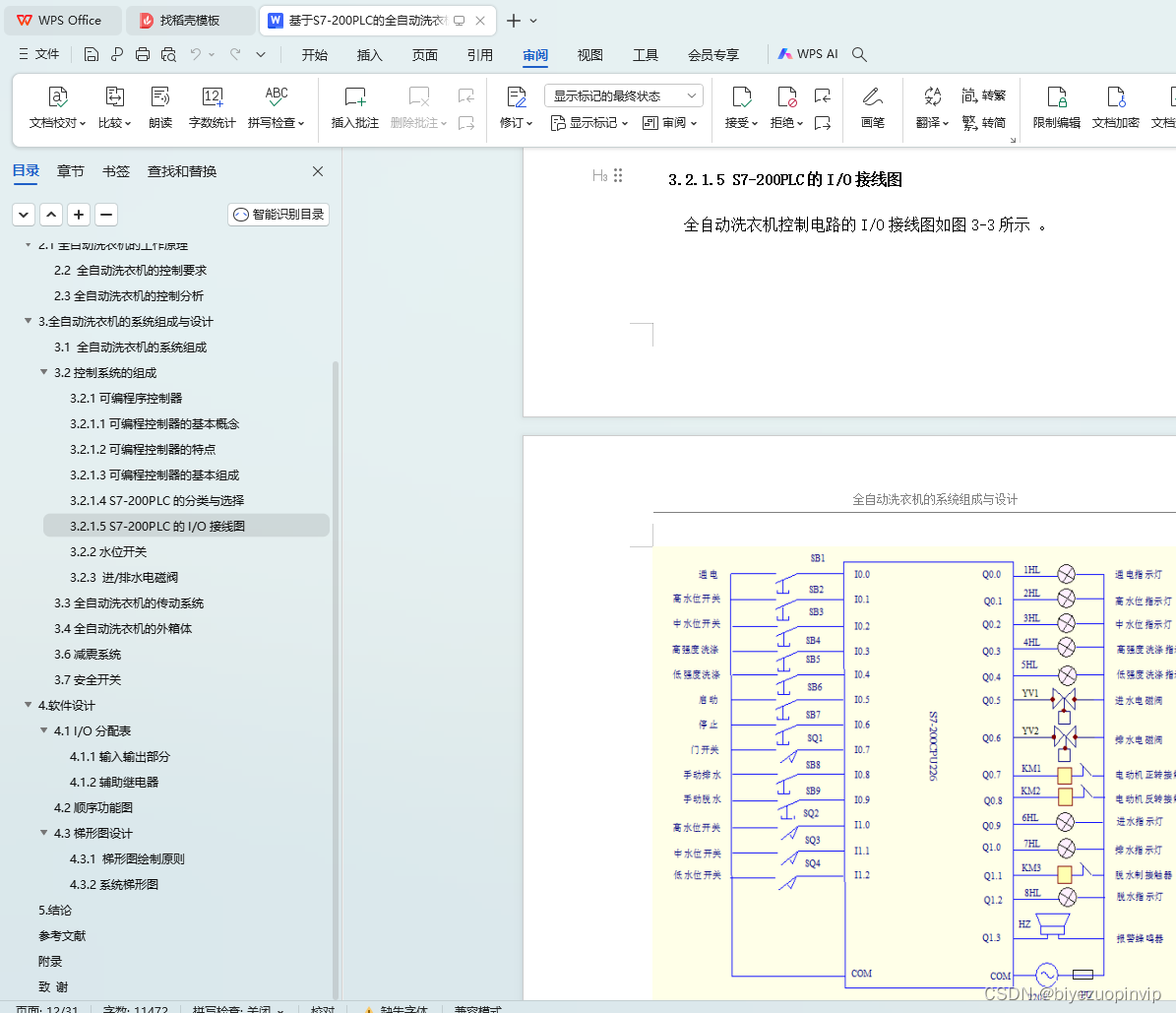1176x1013 pixels.
Task: Open the Word Count tool
Action: point(213,107)
